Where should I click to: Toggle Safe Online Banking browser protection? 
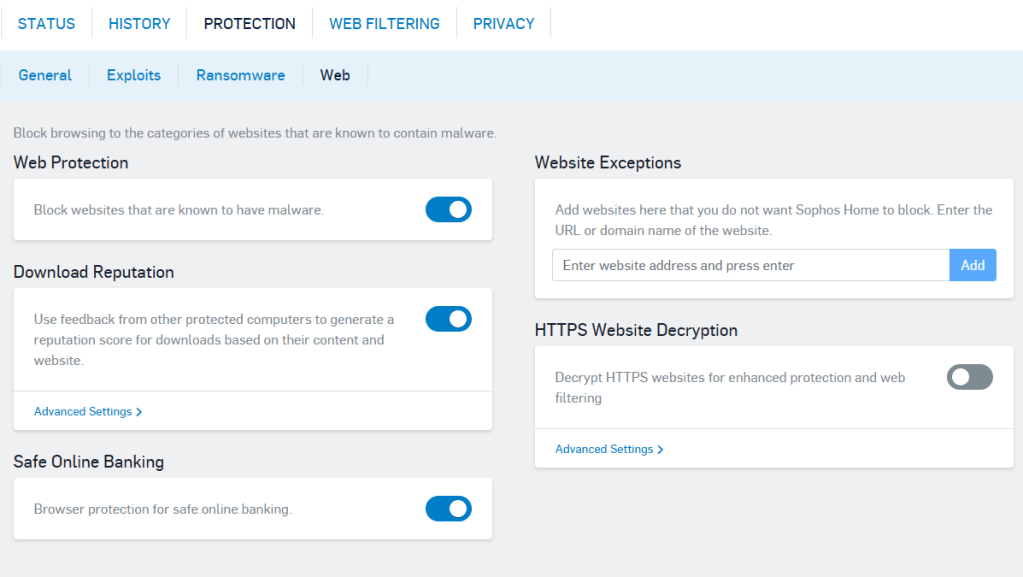[448, 508]
